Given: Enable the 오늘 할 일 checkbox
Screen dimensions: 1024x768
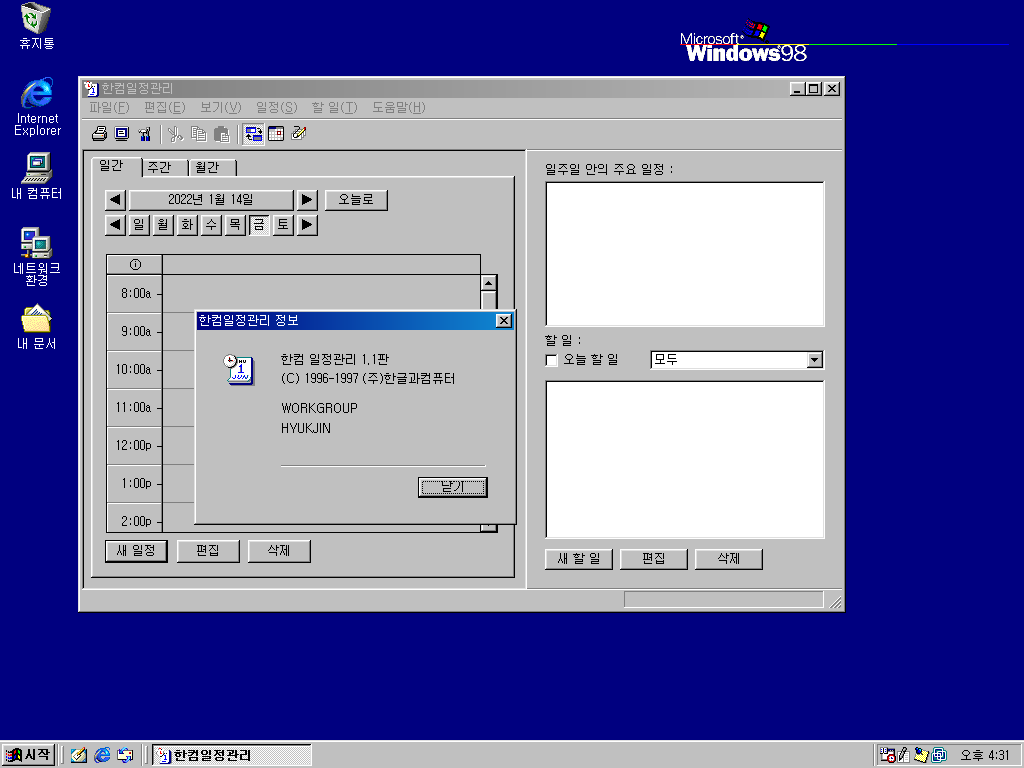Looking at the screenshot, I should tap(551, 360).
